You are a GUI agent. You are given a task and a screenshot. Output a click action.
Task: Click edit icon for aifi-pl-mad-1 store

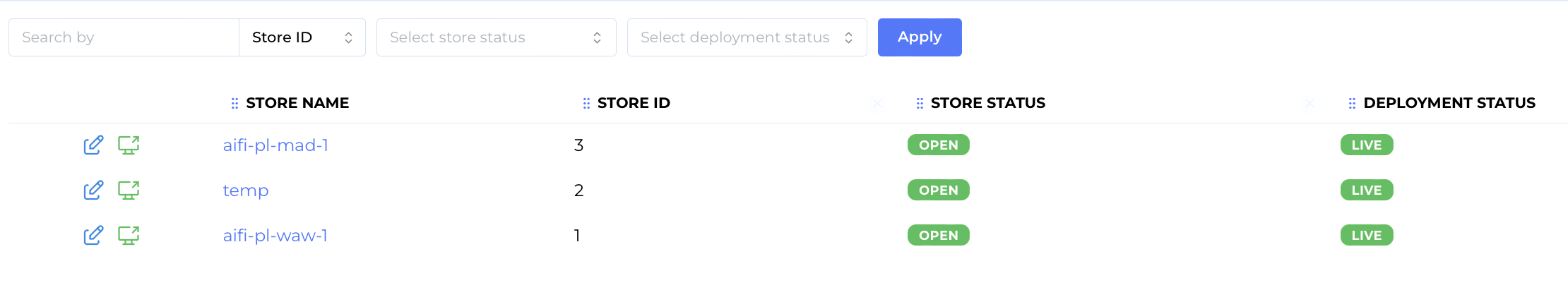point(93,145)
